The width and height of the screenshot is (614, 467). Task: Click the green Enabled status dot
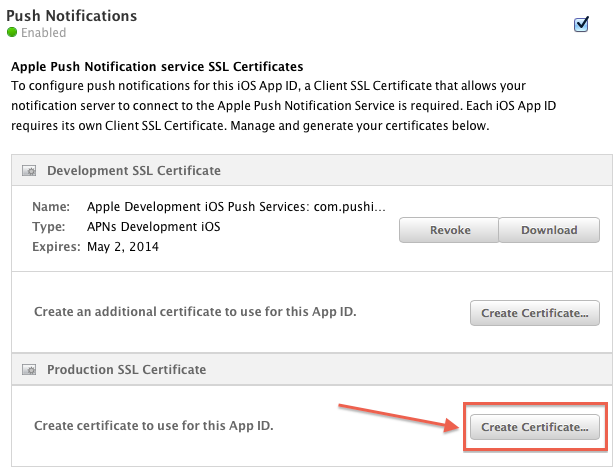click(x=12, y=32)
